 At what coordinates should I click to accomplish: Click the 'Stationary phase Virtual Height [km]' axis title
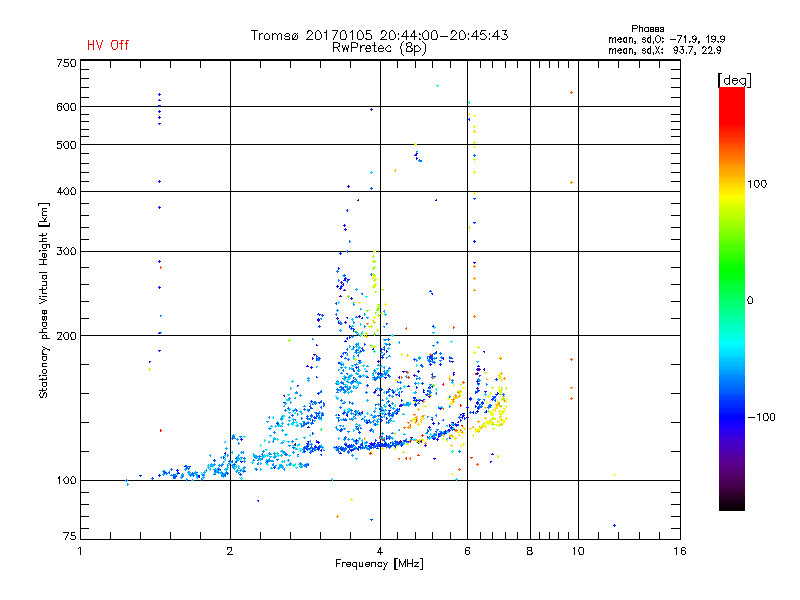click(x=44, y=301)
